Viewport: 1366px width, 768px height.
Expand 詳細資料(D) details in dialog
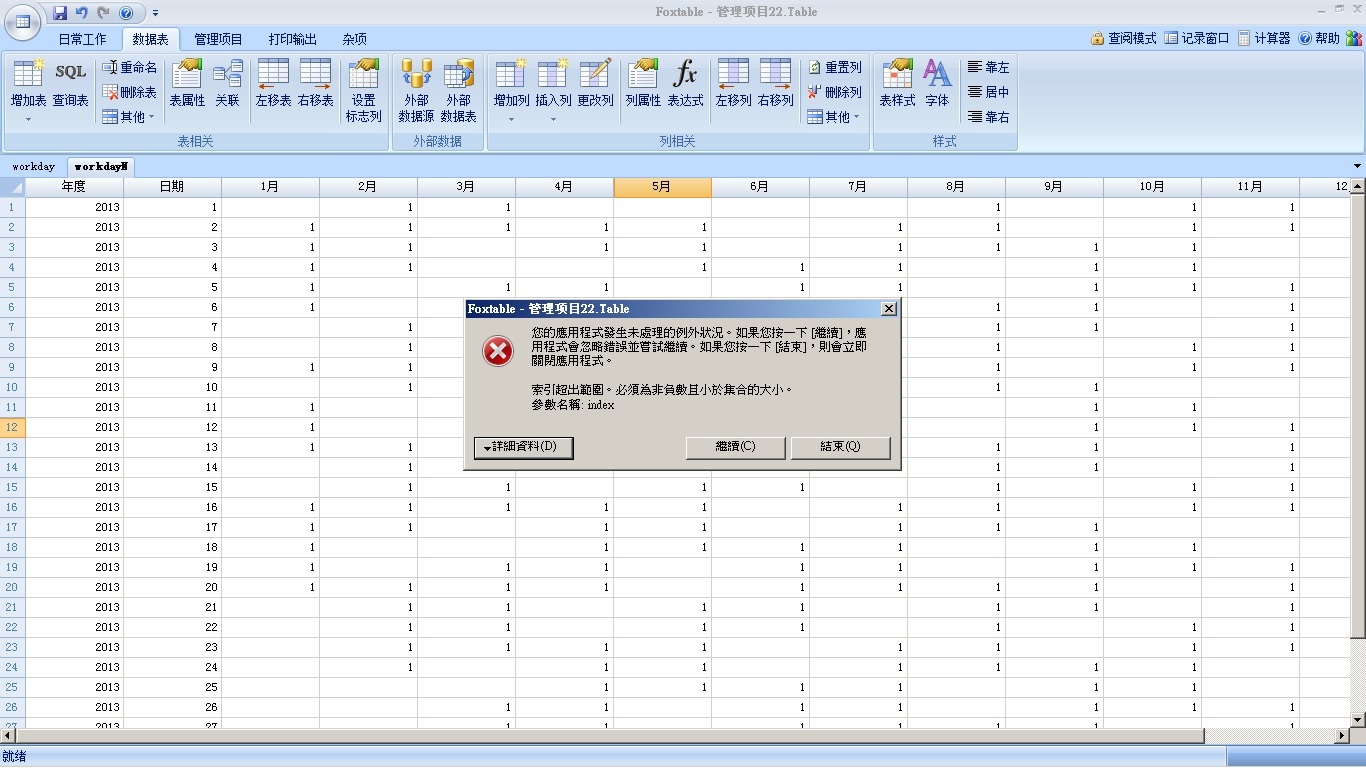click(523, 447)
